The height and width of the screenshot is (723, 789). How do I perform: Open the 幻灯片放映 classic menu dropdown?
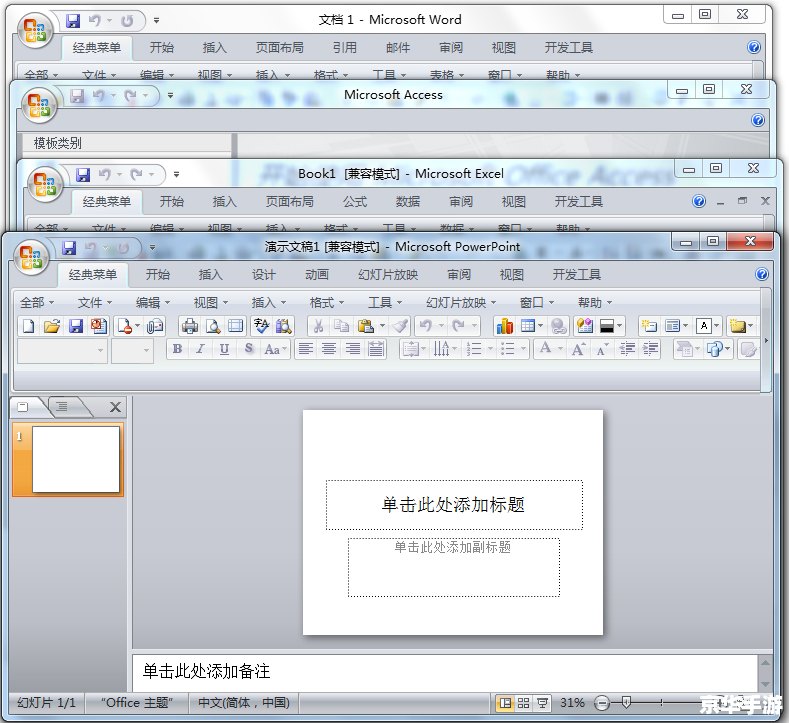(461, 303)
